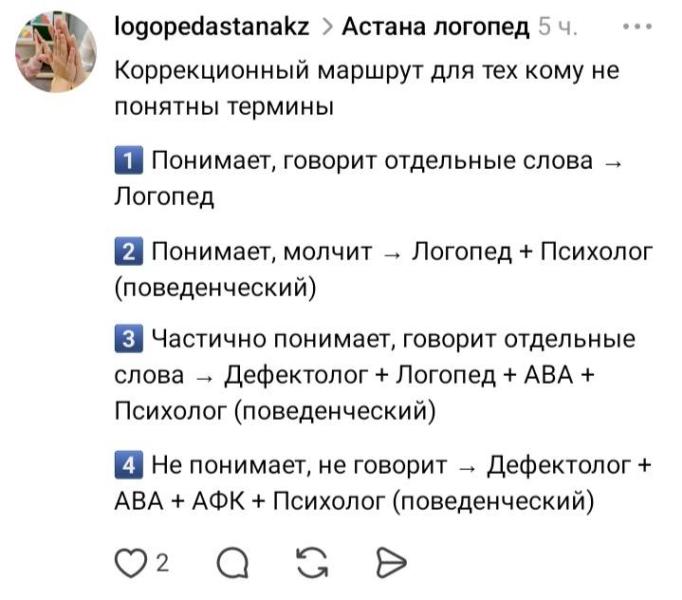
Task: Open the Астана логопед topic
Action: coord(436,27)
